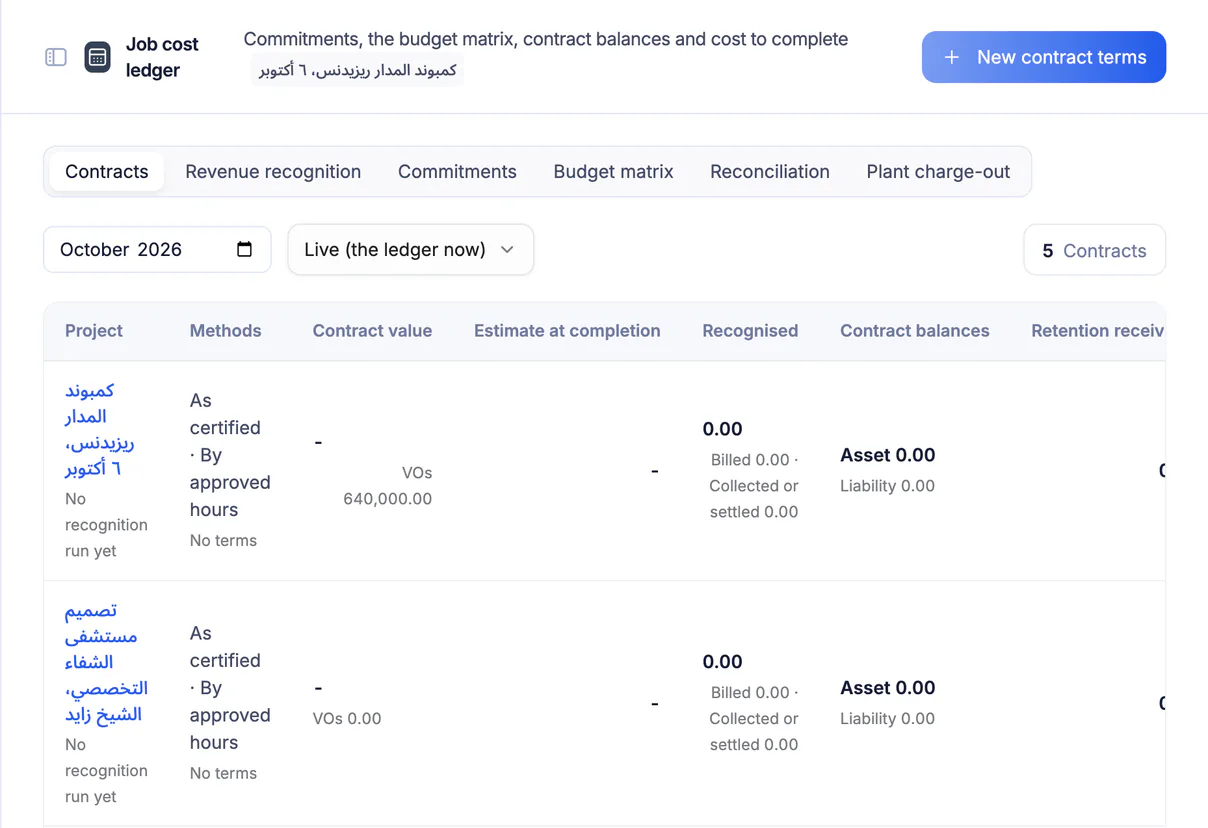Click No terms text in first row
This screenshot has width=1208, height=828.
click(x=223, y=540)
